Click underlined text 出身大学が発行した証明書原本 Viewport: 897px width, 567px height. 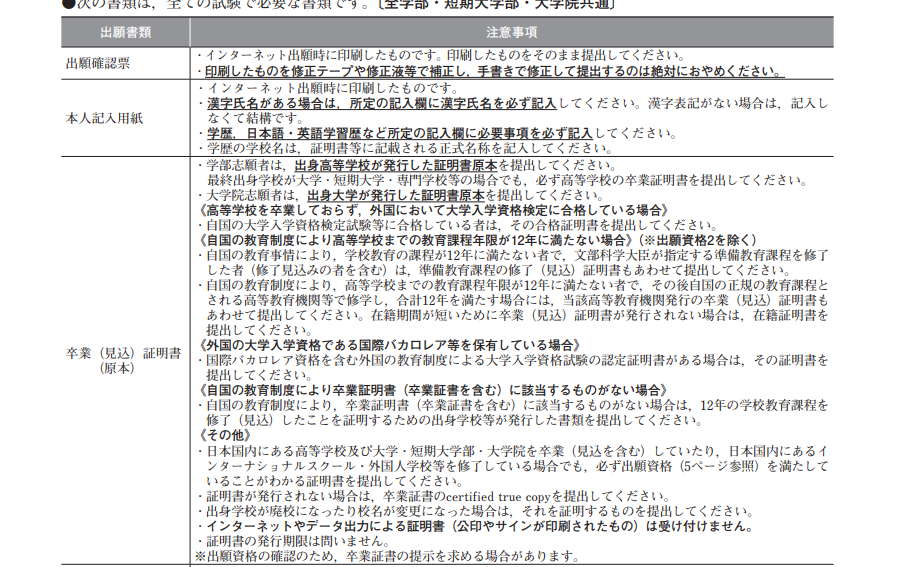[396, 195]
